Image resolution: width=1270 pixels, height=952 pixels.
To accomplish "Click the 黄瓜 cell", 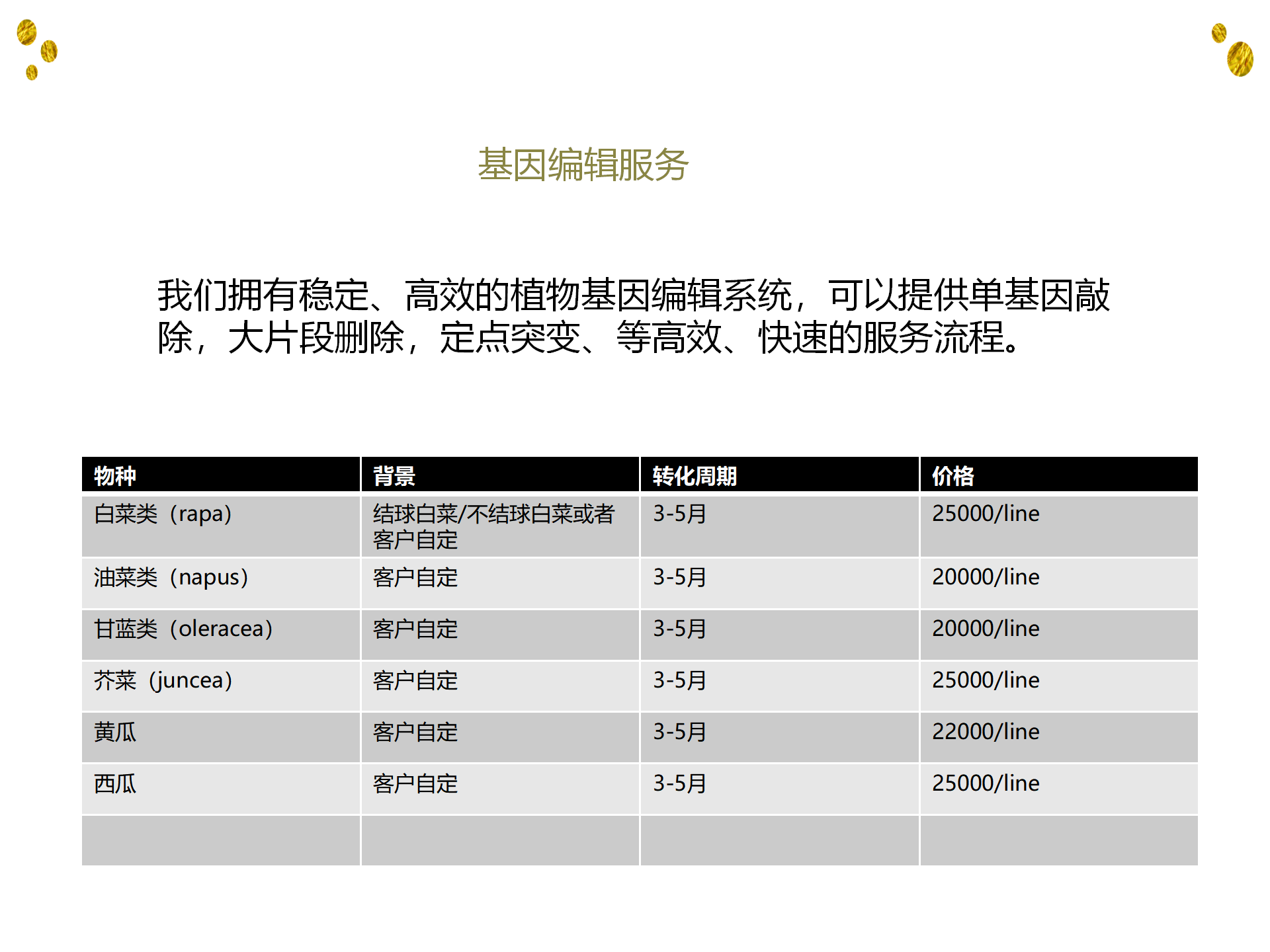I will [221, 738].
